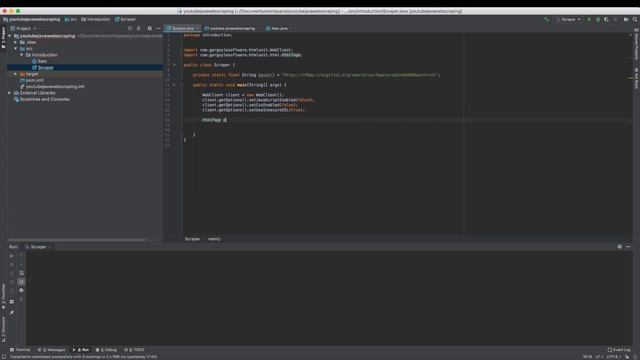Collapse the youtubejavawebscraping root folder
Image resolution: width=640 pixels, height=360 pixels.
coord(10,36)
